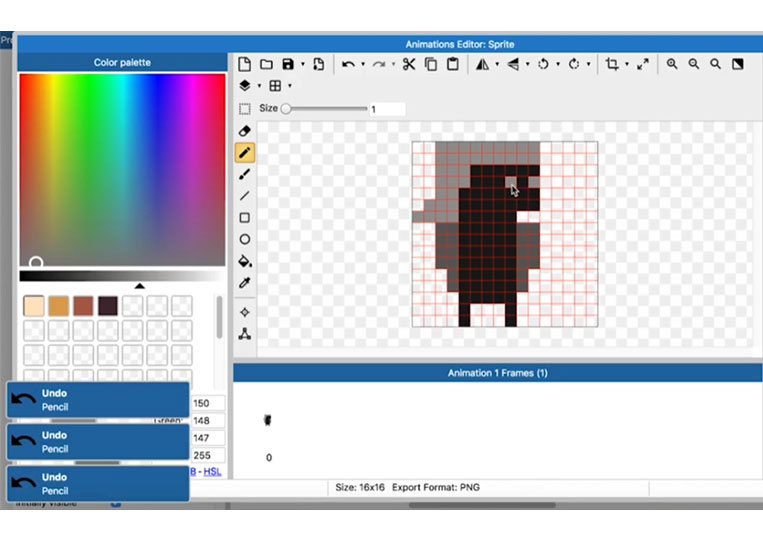Open the Grid dropdown arrow
This screenshot has width=763, height=541.
point(290,86)
